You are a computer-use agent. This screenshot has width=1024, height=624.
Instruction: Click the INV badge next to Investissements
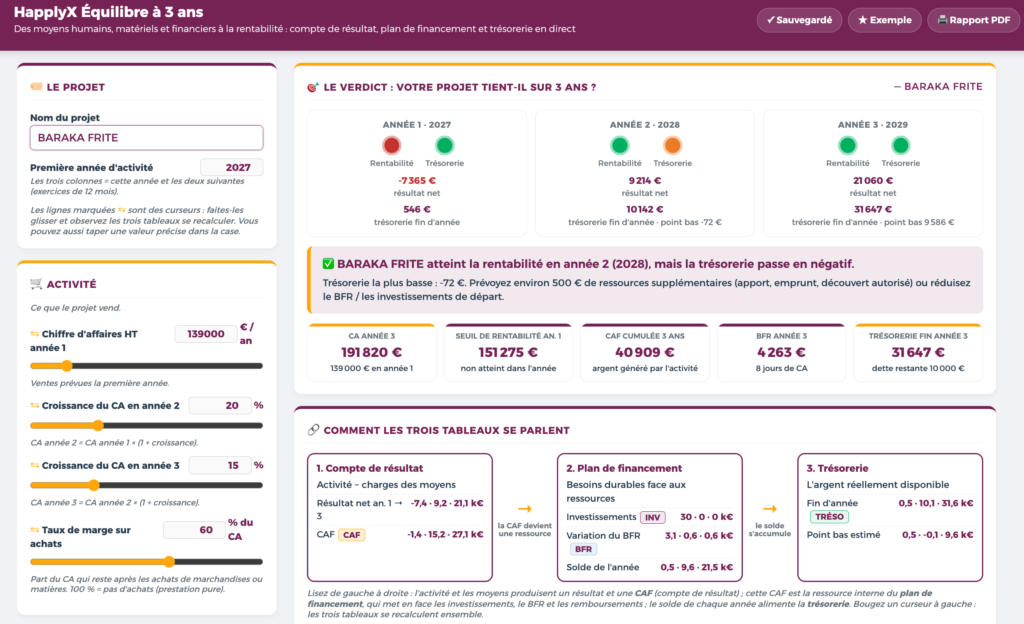(x=652, y=517)
